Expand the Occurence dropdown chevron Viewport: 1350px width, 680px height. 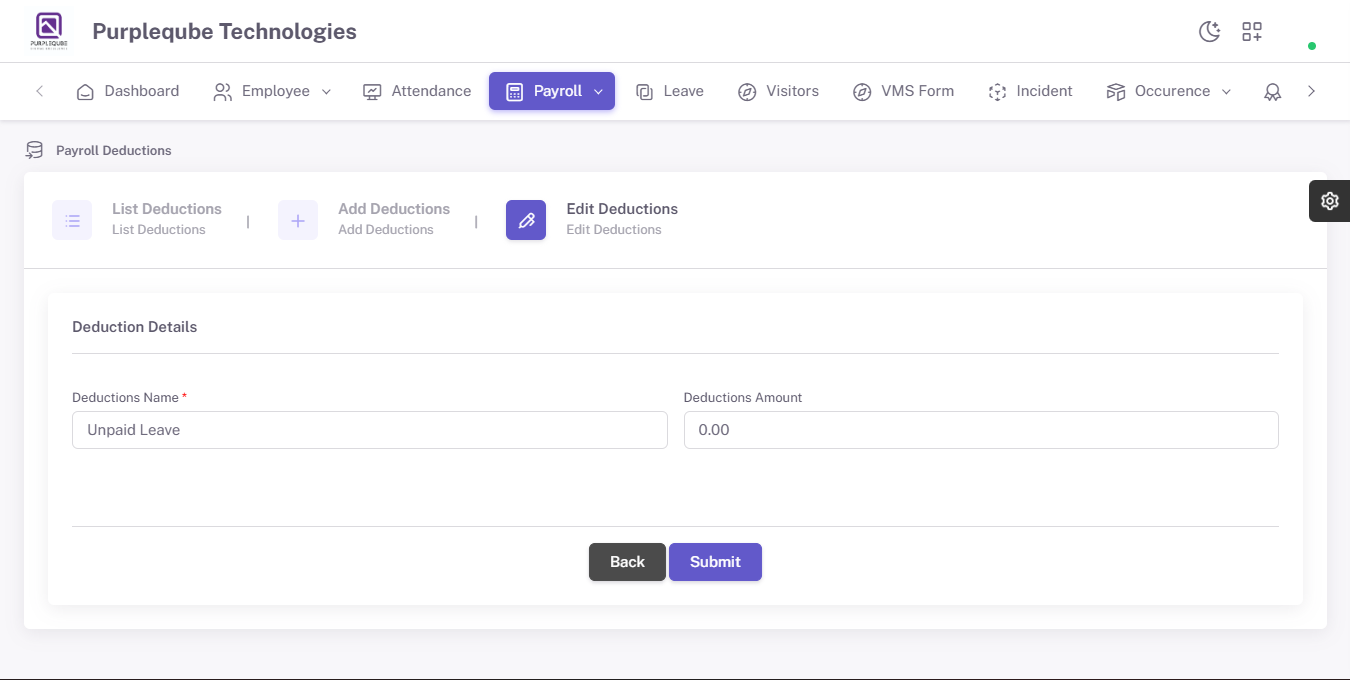tap(1226, 92)
